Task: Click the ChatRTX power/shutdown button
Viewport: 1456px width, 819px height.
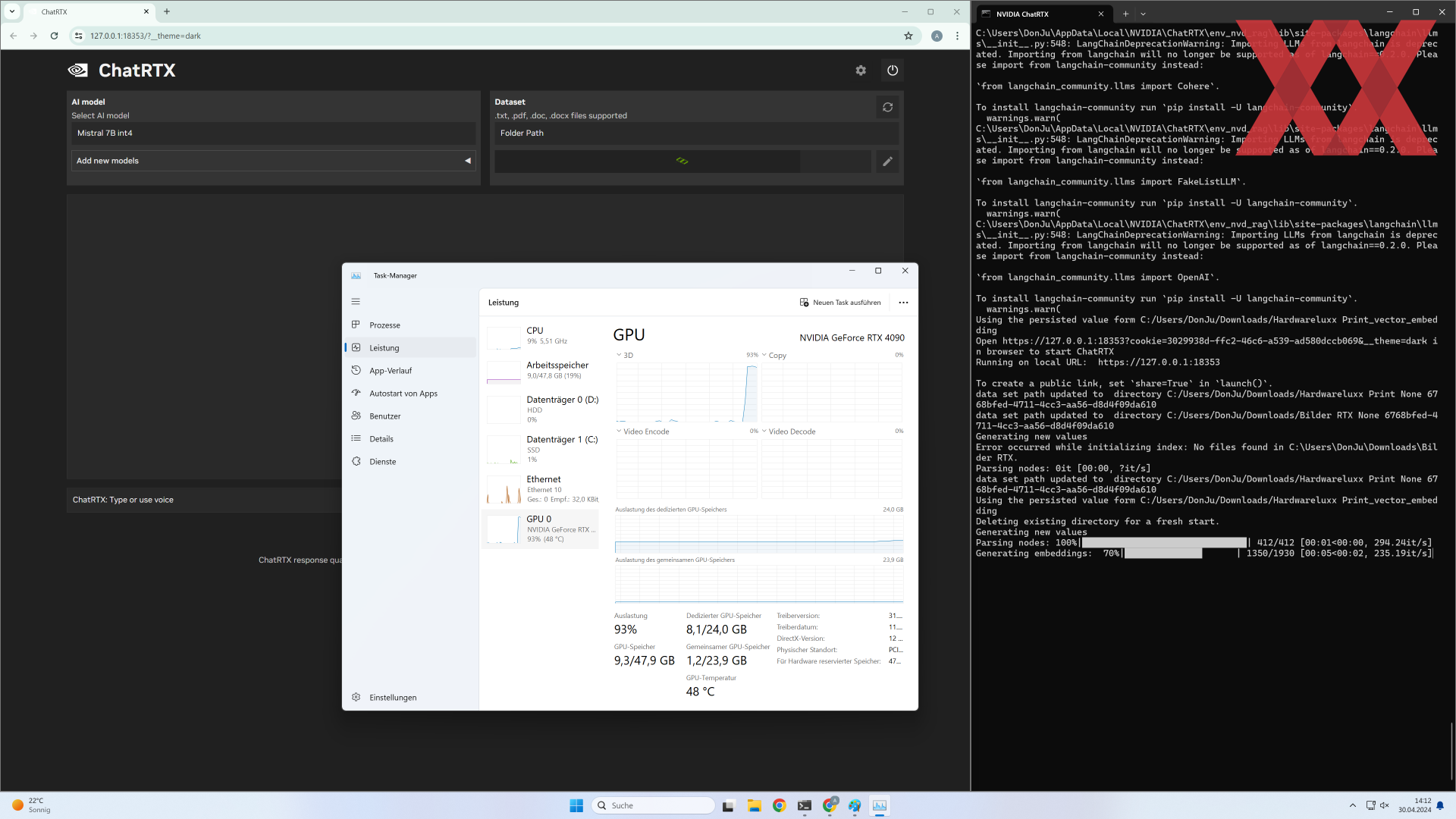Action: pyautogui.click(x=893, y=71)
